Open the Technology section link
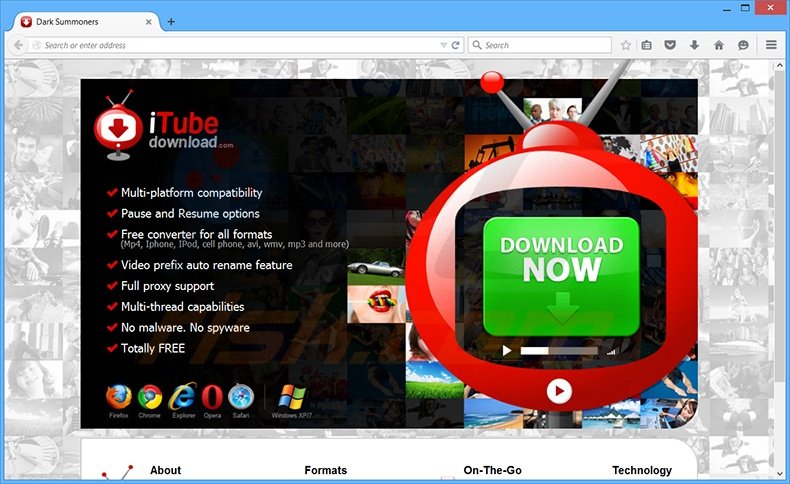 click(642, 470)
